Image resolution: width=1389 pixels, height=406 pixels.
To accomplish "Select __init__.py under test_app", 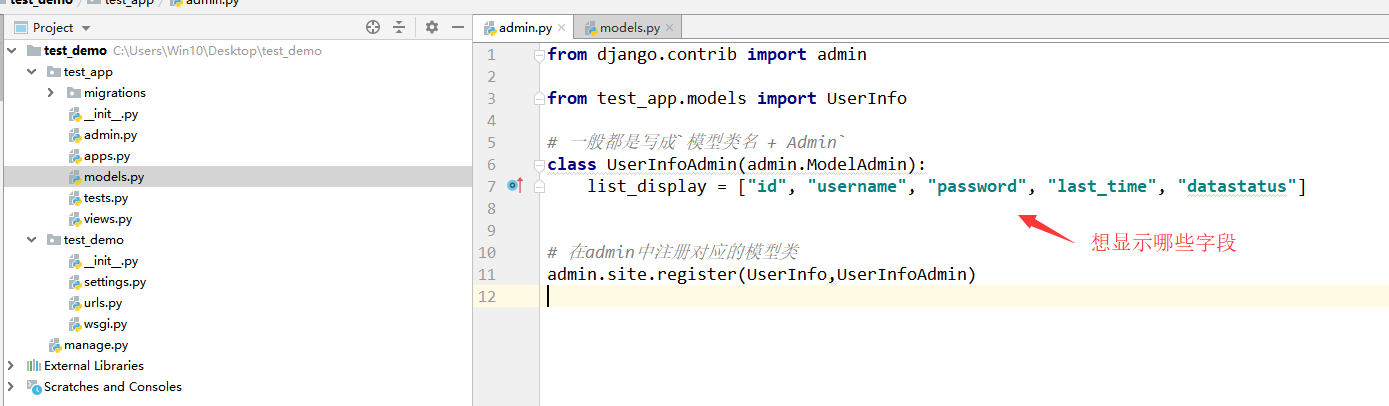I will coord(110,114).
